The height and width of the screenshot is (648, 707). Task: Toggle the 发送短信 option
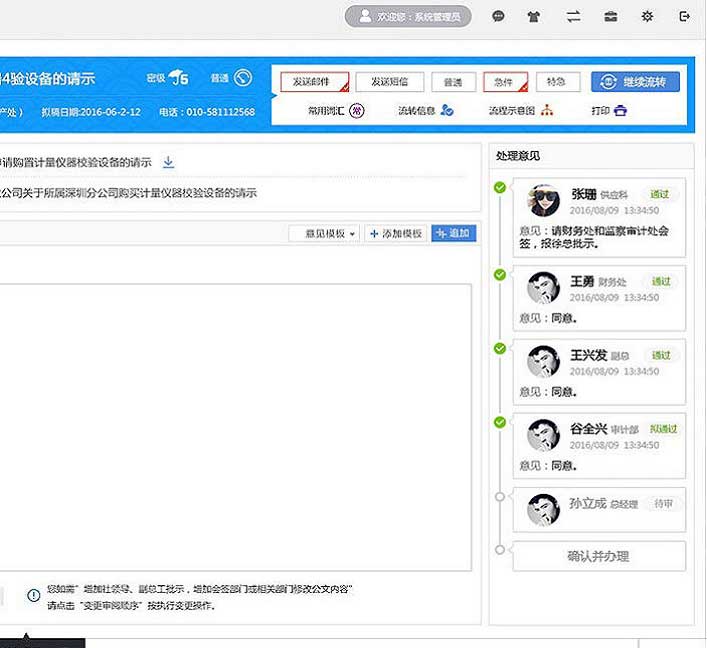[389, 82]
